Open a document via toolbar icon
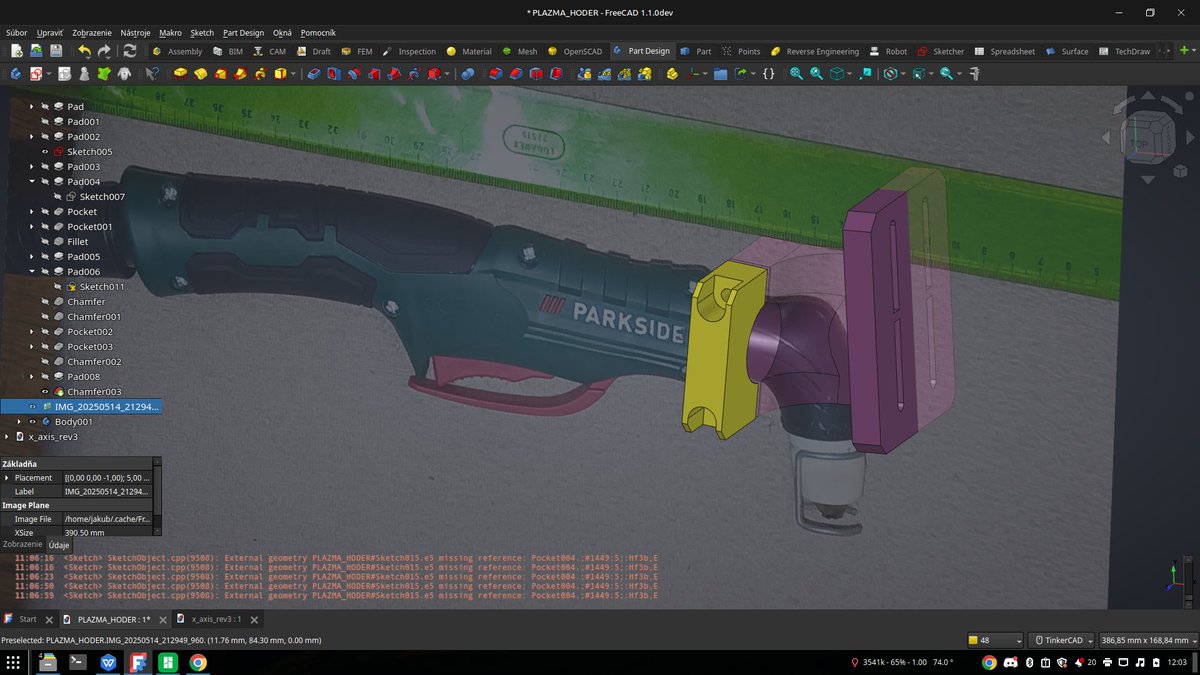 (x=36, y=51)
